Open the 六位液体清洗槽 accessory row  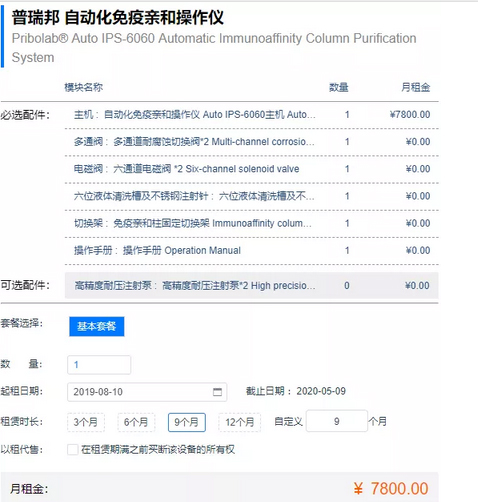pyautogui.click(x=252, y=196)
